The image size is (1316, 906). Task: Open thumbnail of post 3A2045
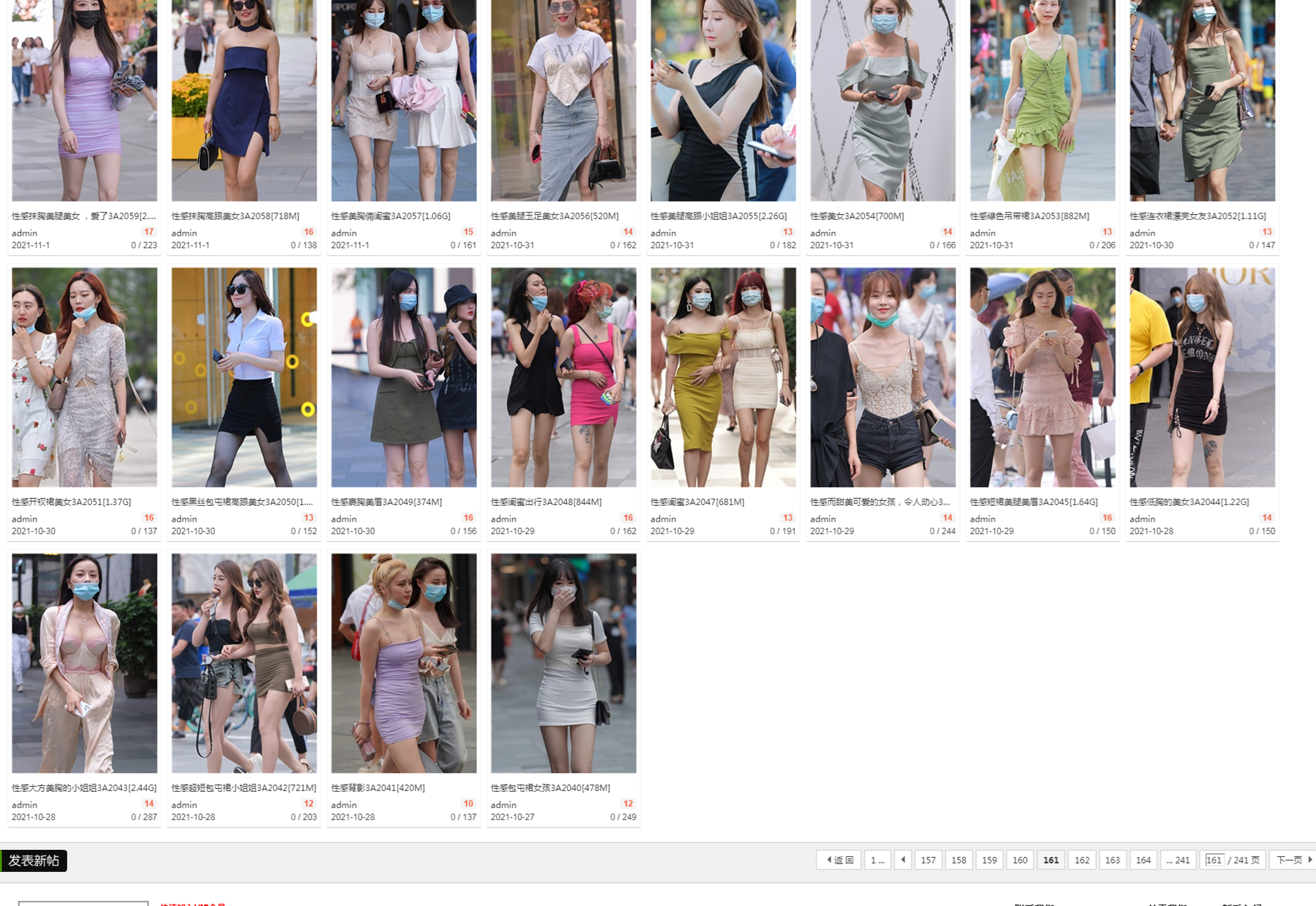(x=1043, y=377)
